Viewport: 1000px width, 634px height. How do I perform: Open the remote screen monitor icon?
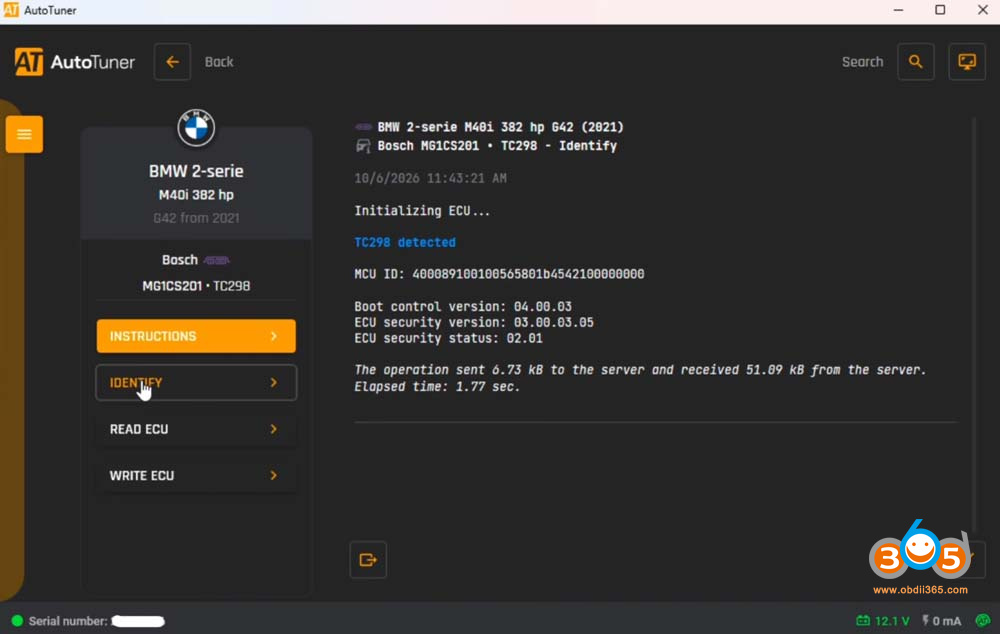tap(967, 62)
